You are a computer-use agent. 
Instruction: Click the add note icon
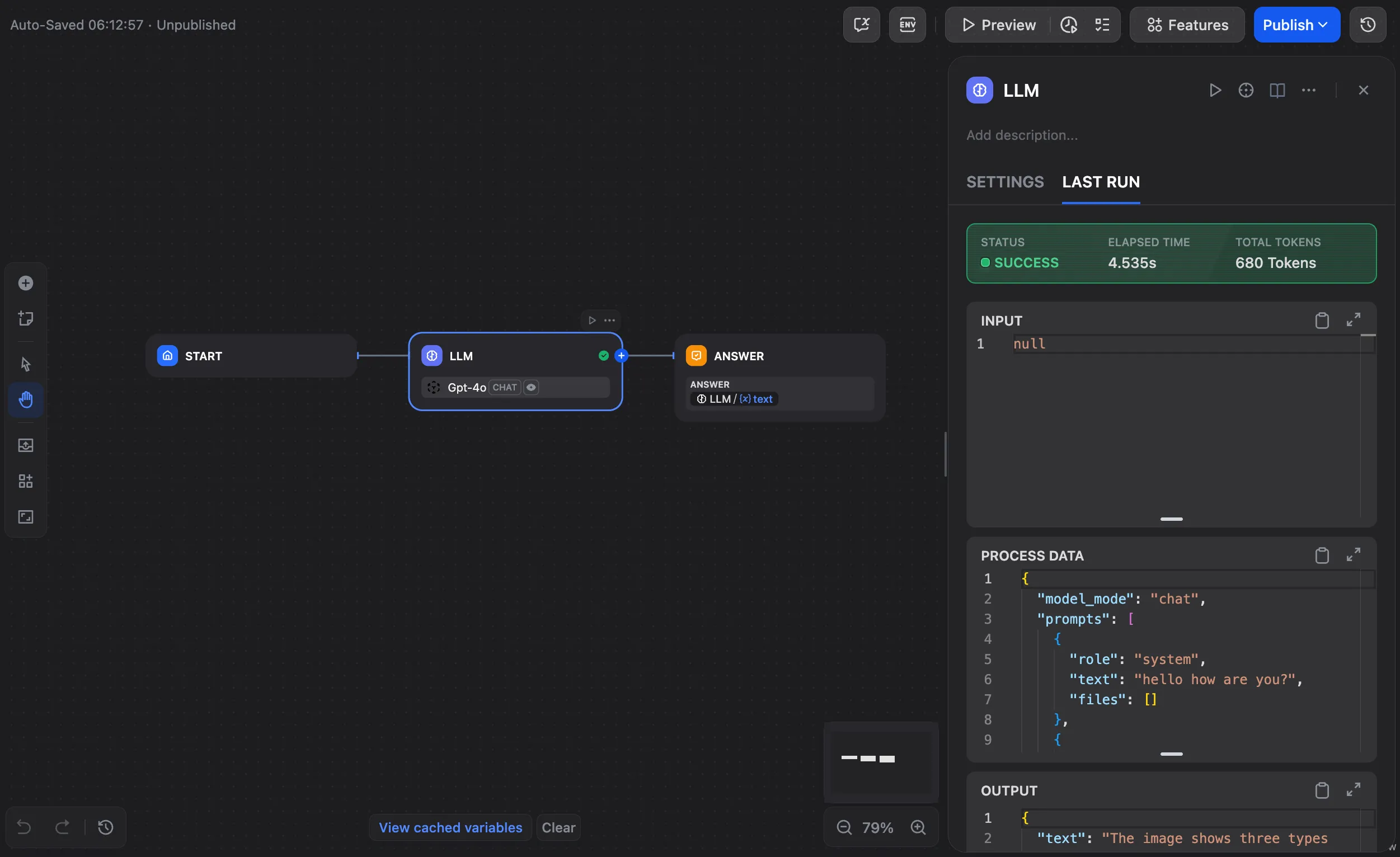[26, 318]
